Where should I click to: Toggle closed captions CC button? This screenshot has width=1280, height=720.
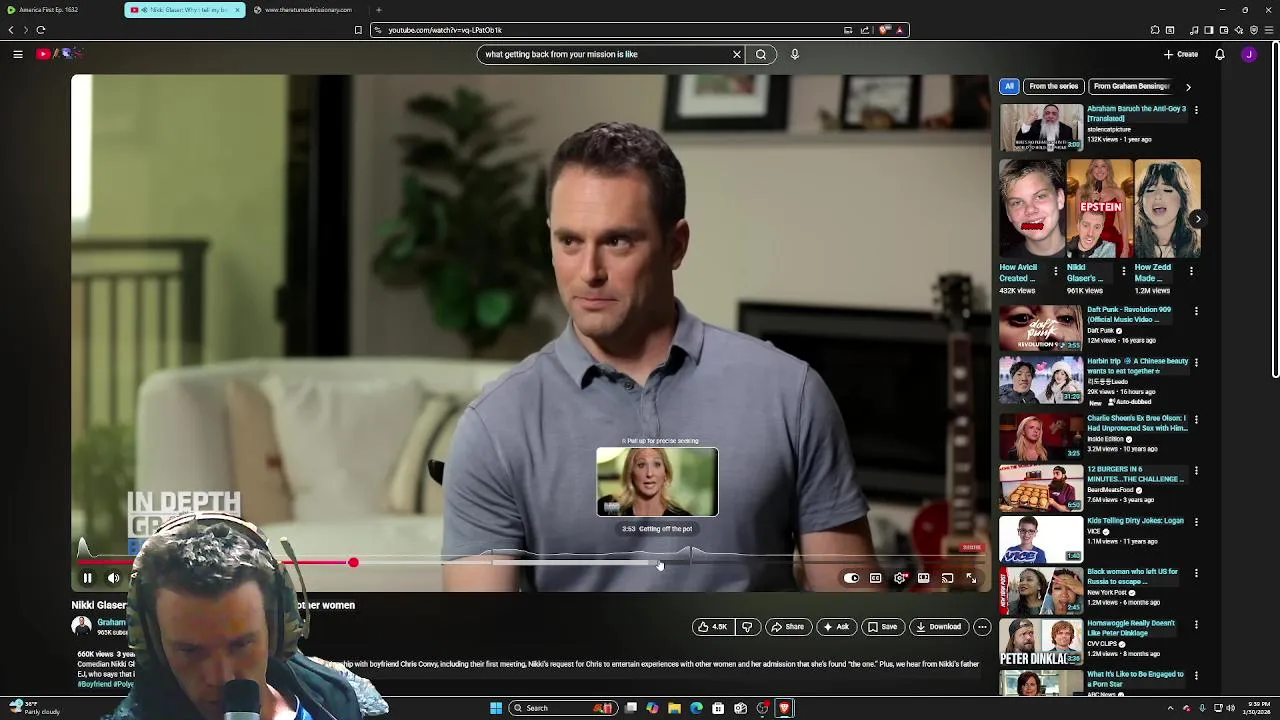[x=875, y=578]
